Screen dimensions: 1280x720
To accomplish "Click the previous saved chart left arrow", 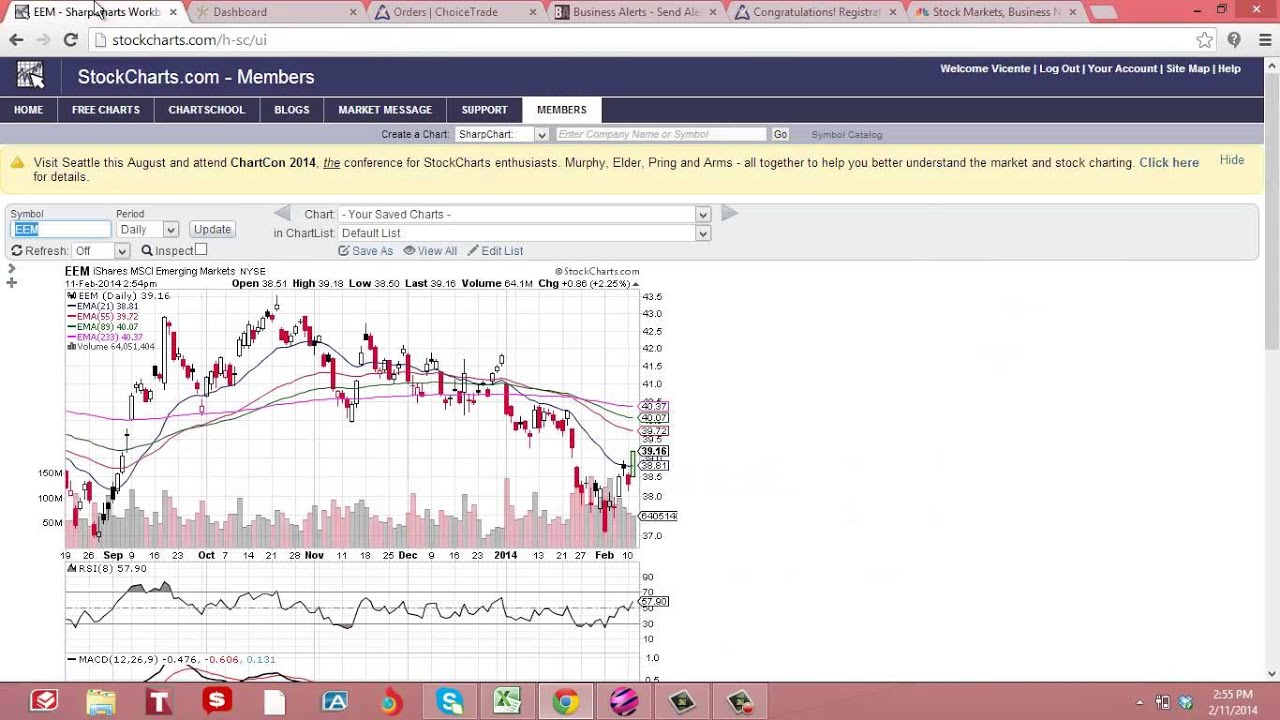I will click(282, 213).
